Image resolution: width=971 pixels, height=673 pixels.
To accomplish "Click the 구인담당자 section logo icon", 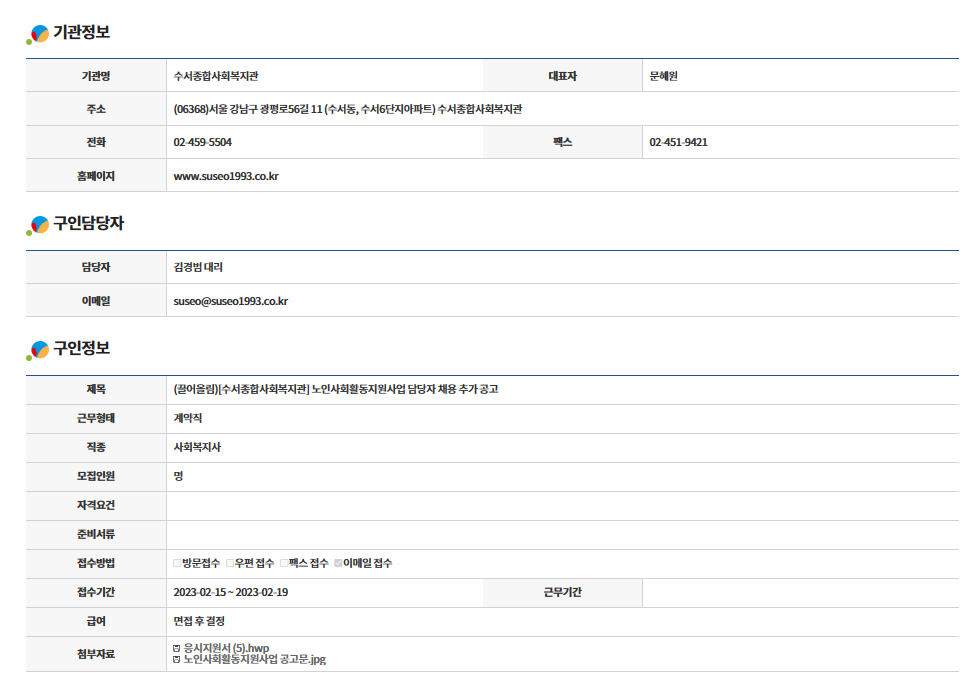I will [x=38, y=225].
